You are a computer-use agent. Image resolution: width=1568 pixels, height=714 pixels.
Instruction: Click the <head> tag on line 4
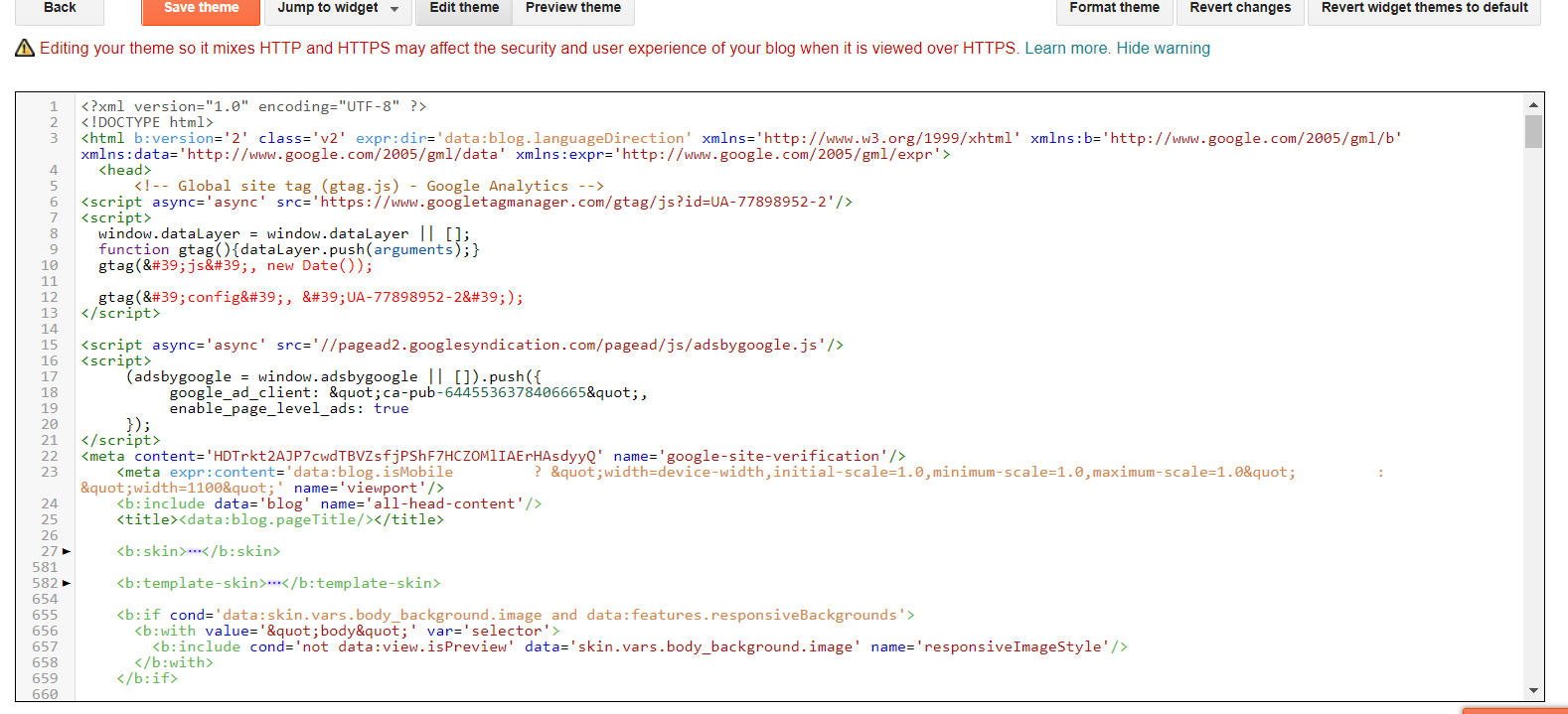tap(125, 170)
